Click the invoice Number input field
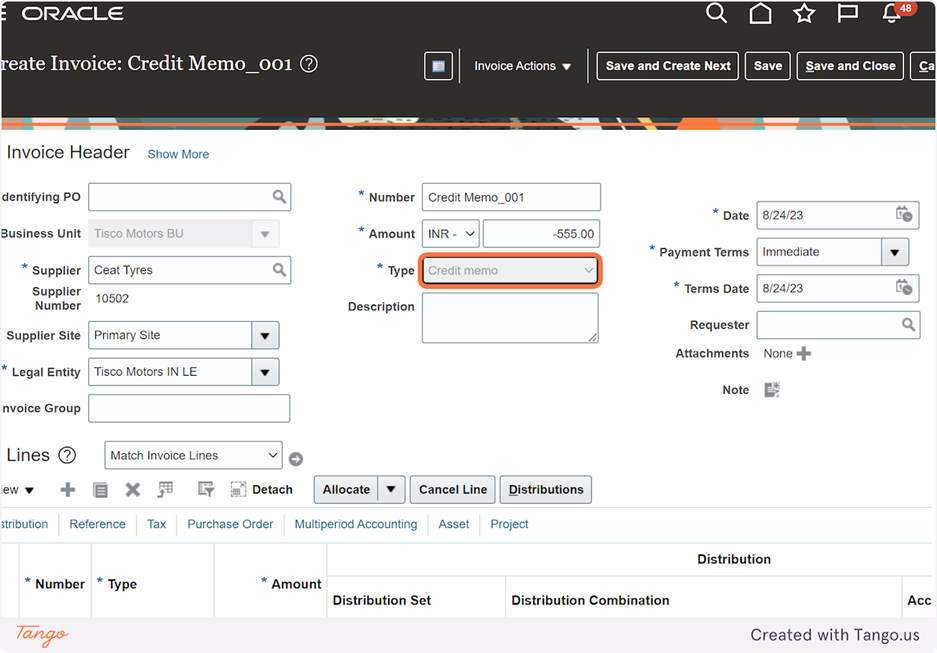This screenshot has width=937, height=653. click(511, 197)
